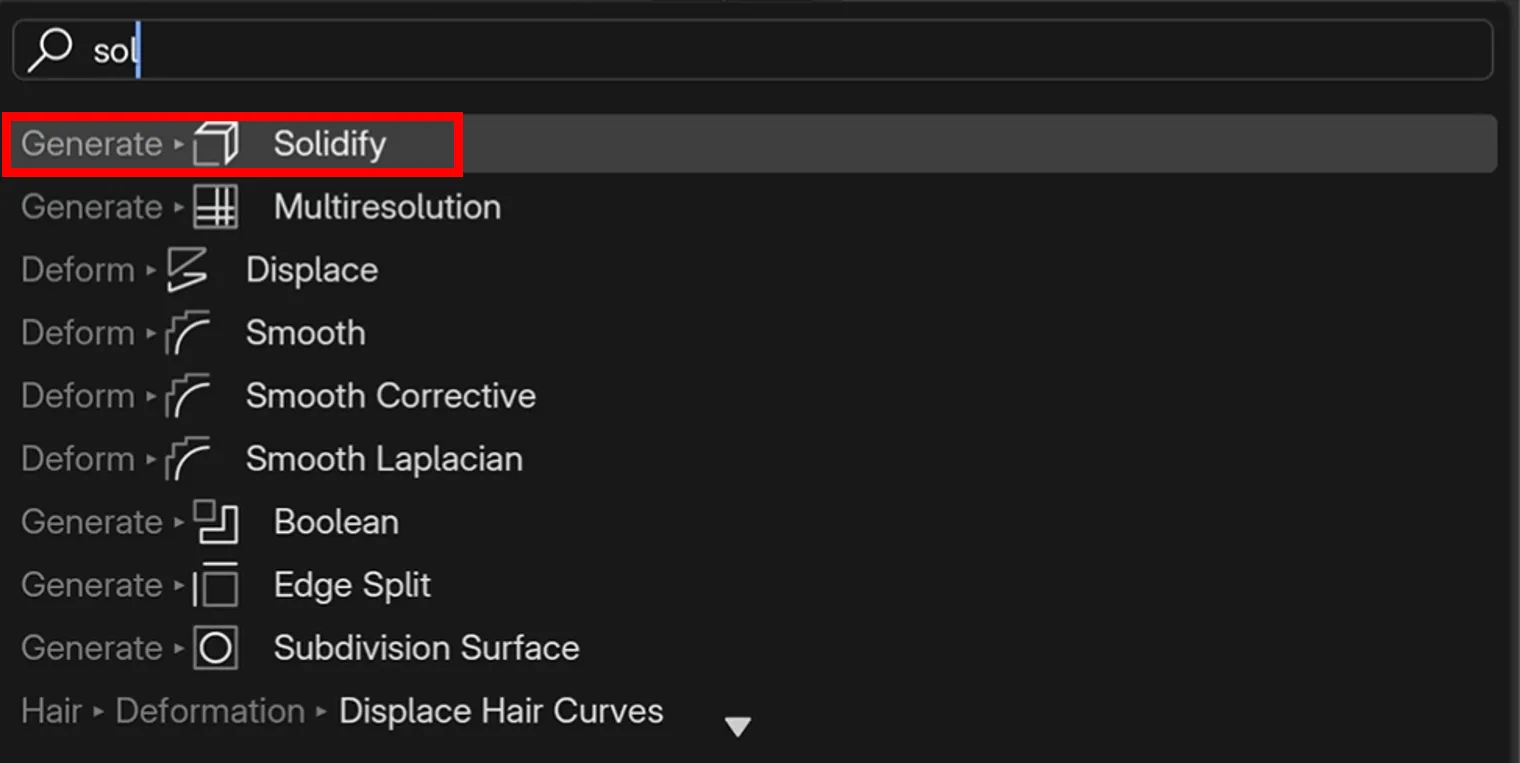Pick the Displace modifier result
1520x763 pixels.
coord(312,271)
